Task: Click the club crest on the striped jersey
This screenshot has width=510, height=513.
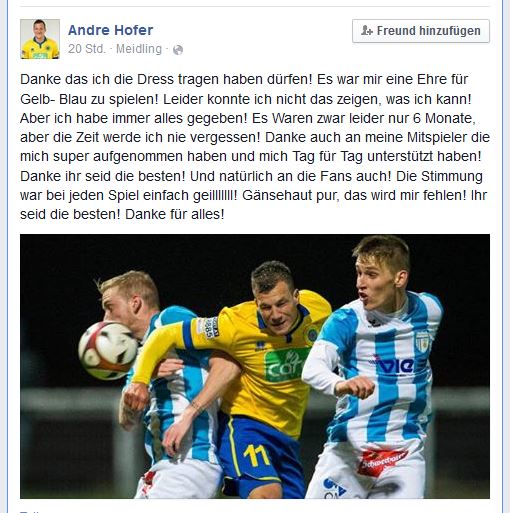Action: point(422,342)
